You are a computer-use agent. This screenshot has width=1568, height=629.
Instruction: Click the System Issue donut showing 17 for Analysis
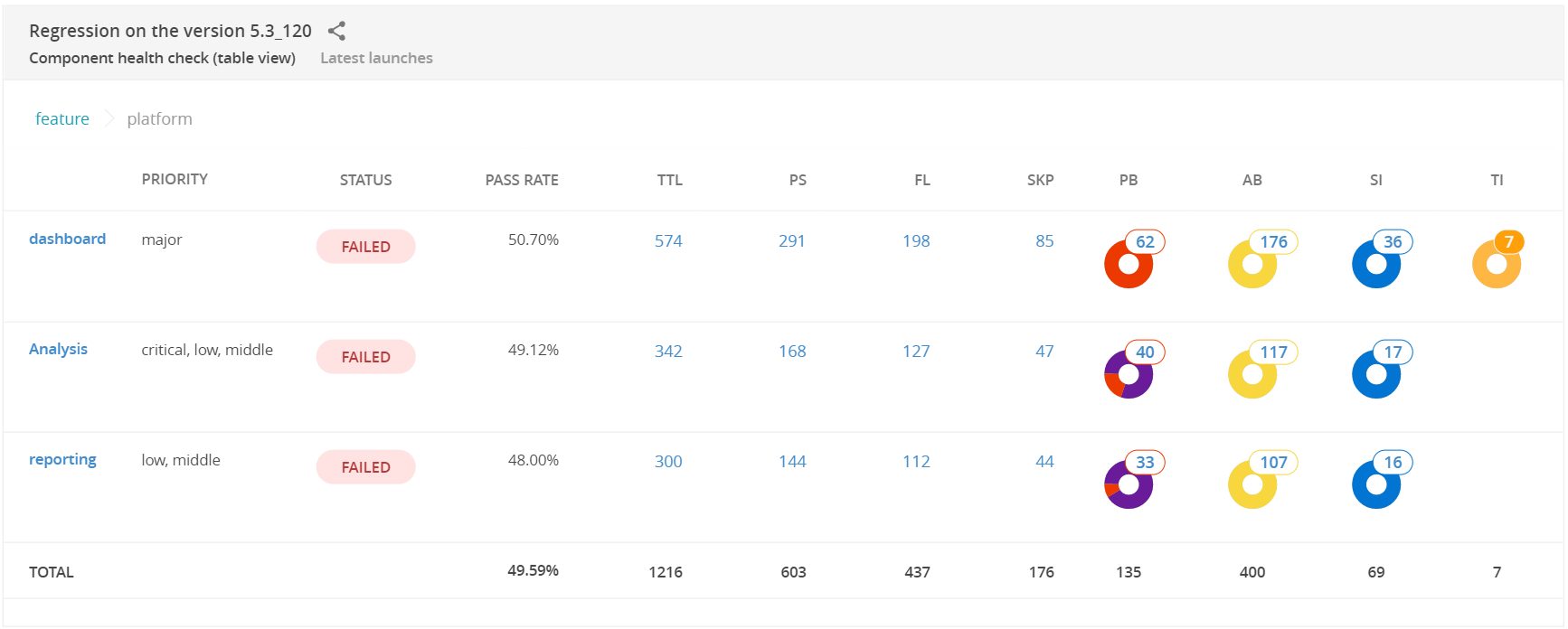1376,371
